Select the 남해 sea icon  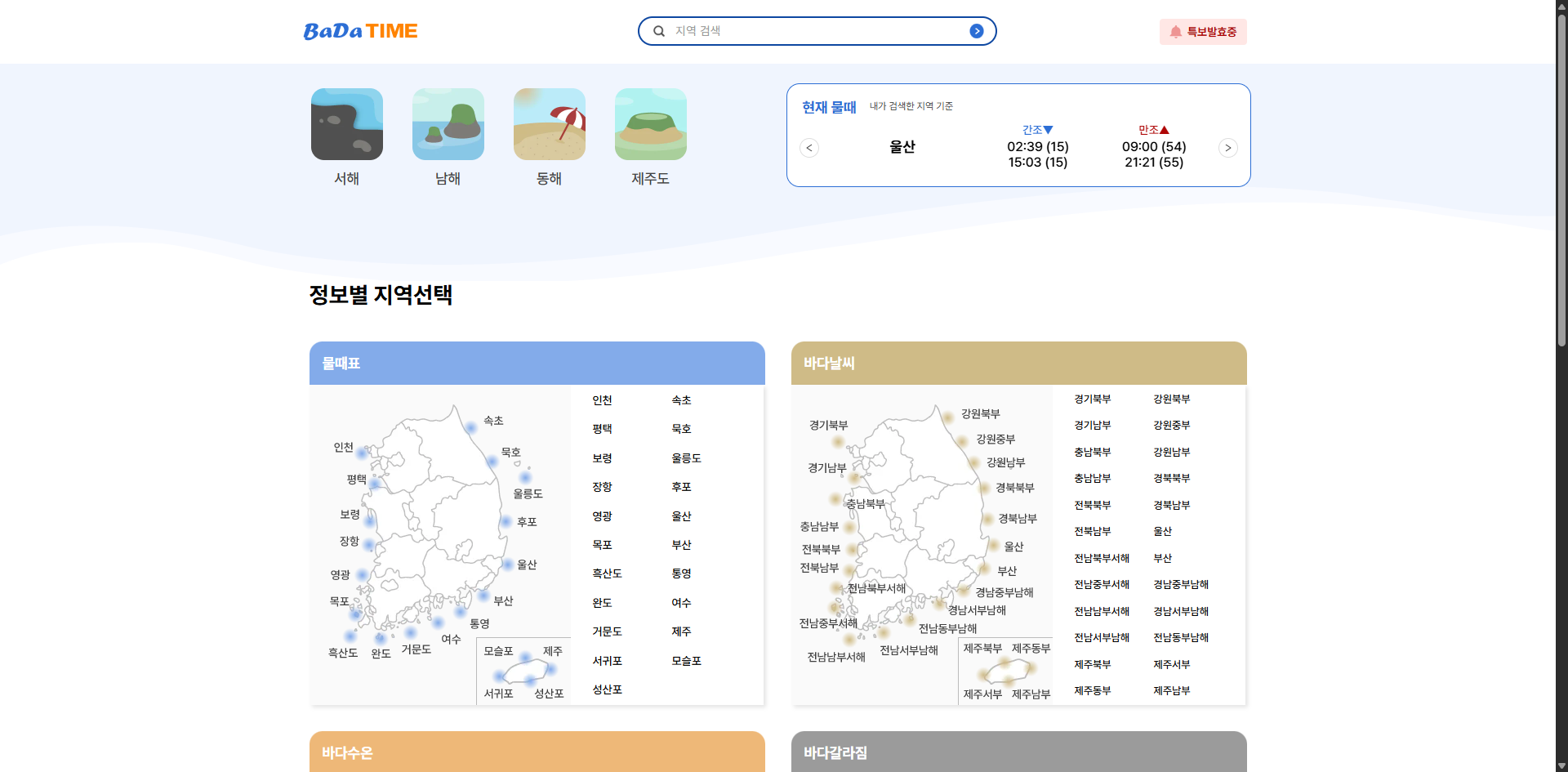click(x=448, y=124)
